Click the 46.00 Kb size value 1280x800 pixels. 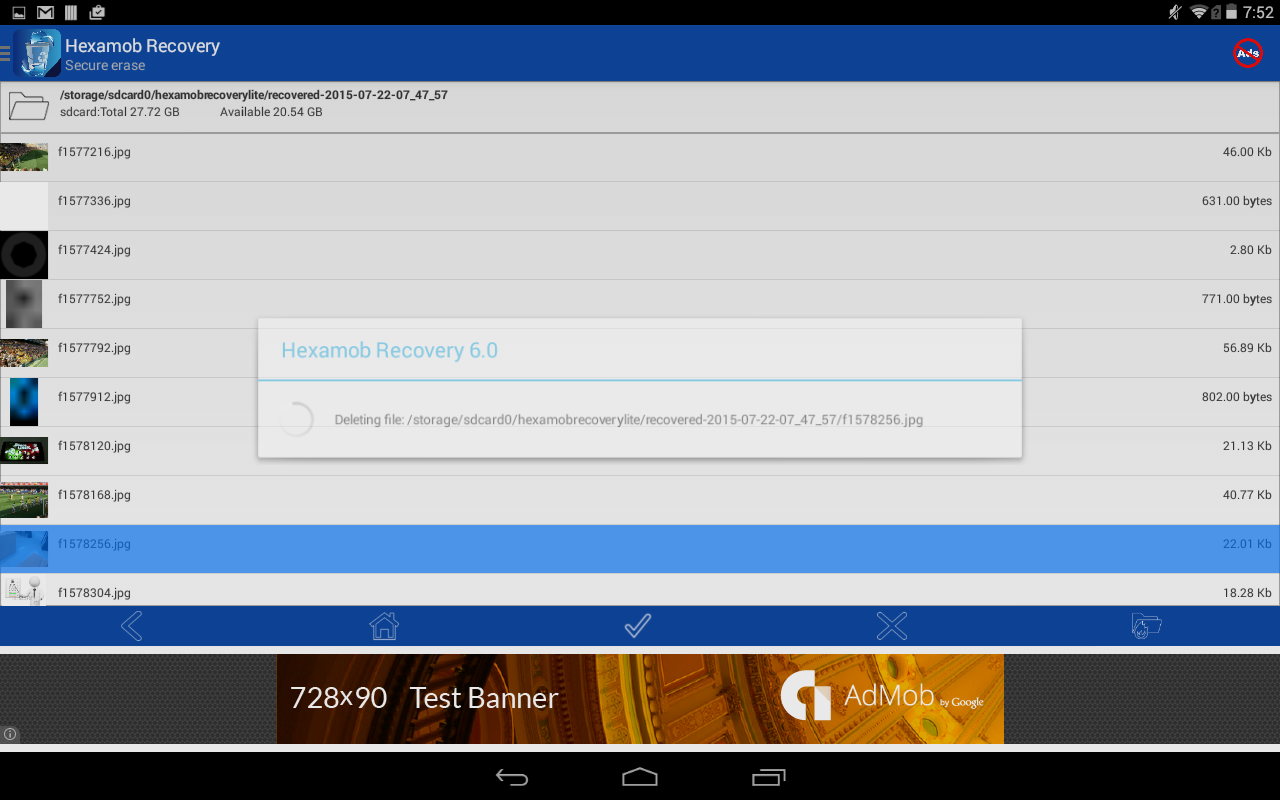click(1247, 152)
